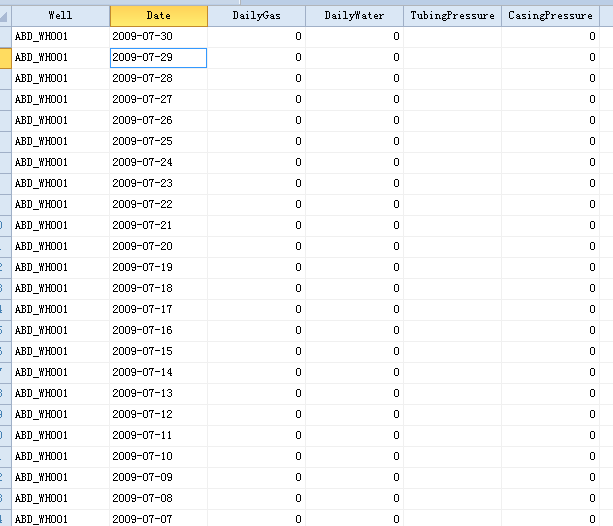Click the date cell 2009-07-30

[159, 37]
